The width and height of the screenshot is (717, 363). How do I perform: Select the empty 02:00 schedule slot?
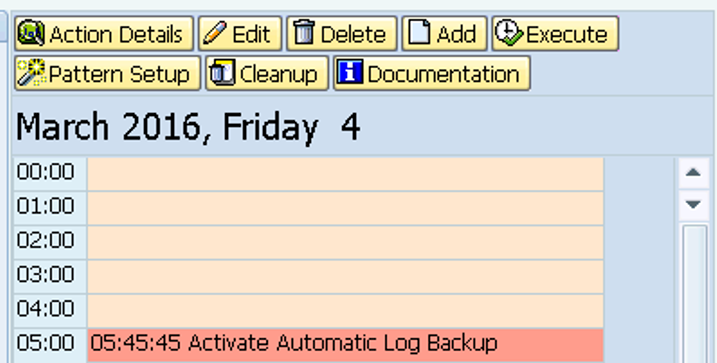(x=345, y=242)
